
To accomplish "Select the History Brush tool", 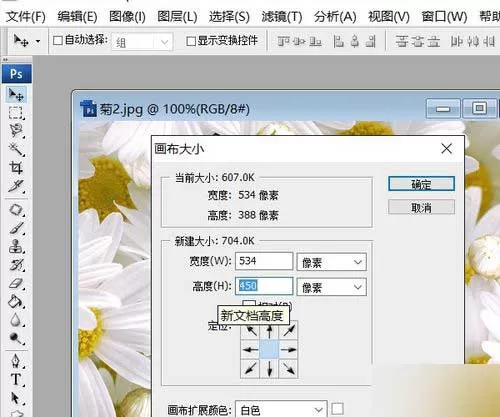I will tap(16, 265).
